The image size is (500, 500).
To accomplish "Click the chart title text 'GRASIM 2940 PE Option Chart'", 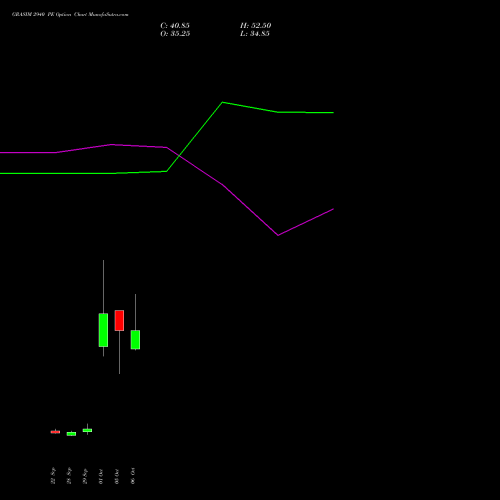I will pyautogui.click(x=50, y=15).
